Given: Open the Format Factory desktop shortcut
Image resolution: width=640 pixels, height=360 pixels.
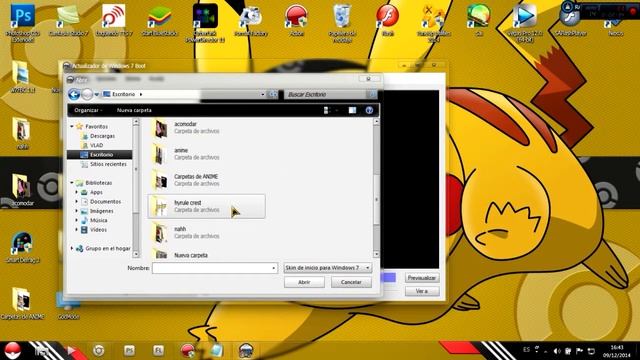Looking at the screenshot, I should 251,20.
